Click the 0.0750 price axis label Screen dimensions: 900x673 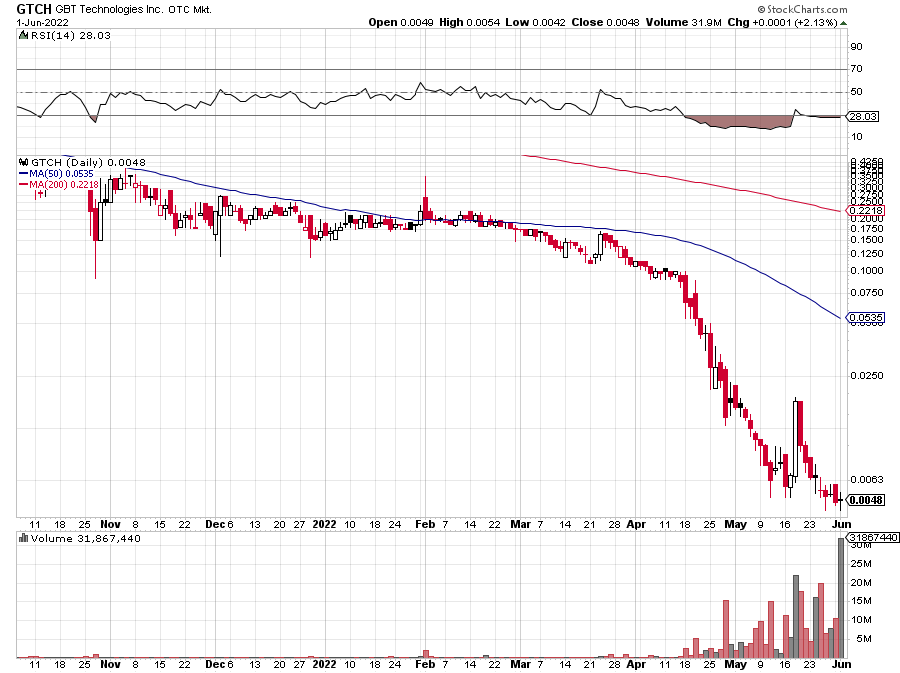(x=867, y=293)
